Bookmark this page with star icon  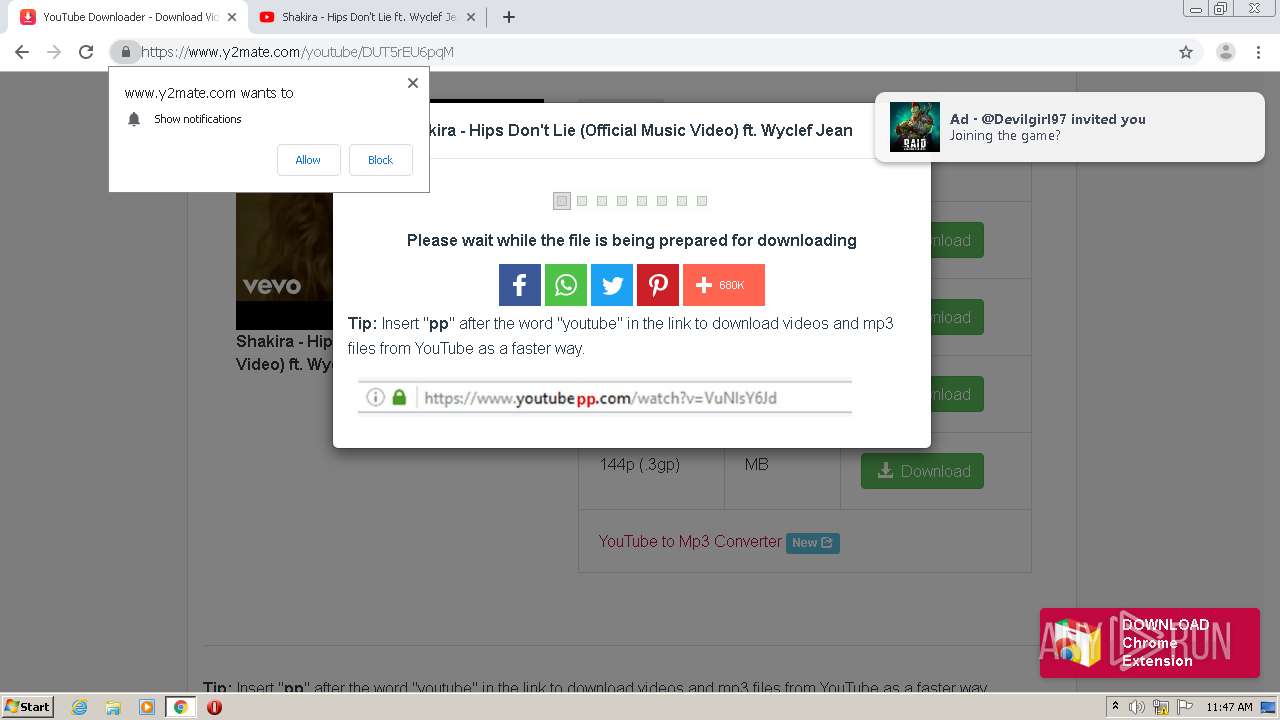pos(1186,52)
